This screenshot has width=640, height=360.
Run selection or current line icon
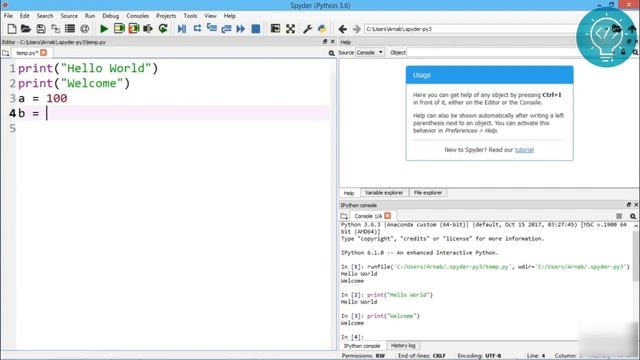[148, 29]
